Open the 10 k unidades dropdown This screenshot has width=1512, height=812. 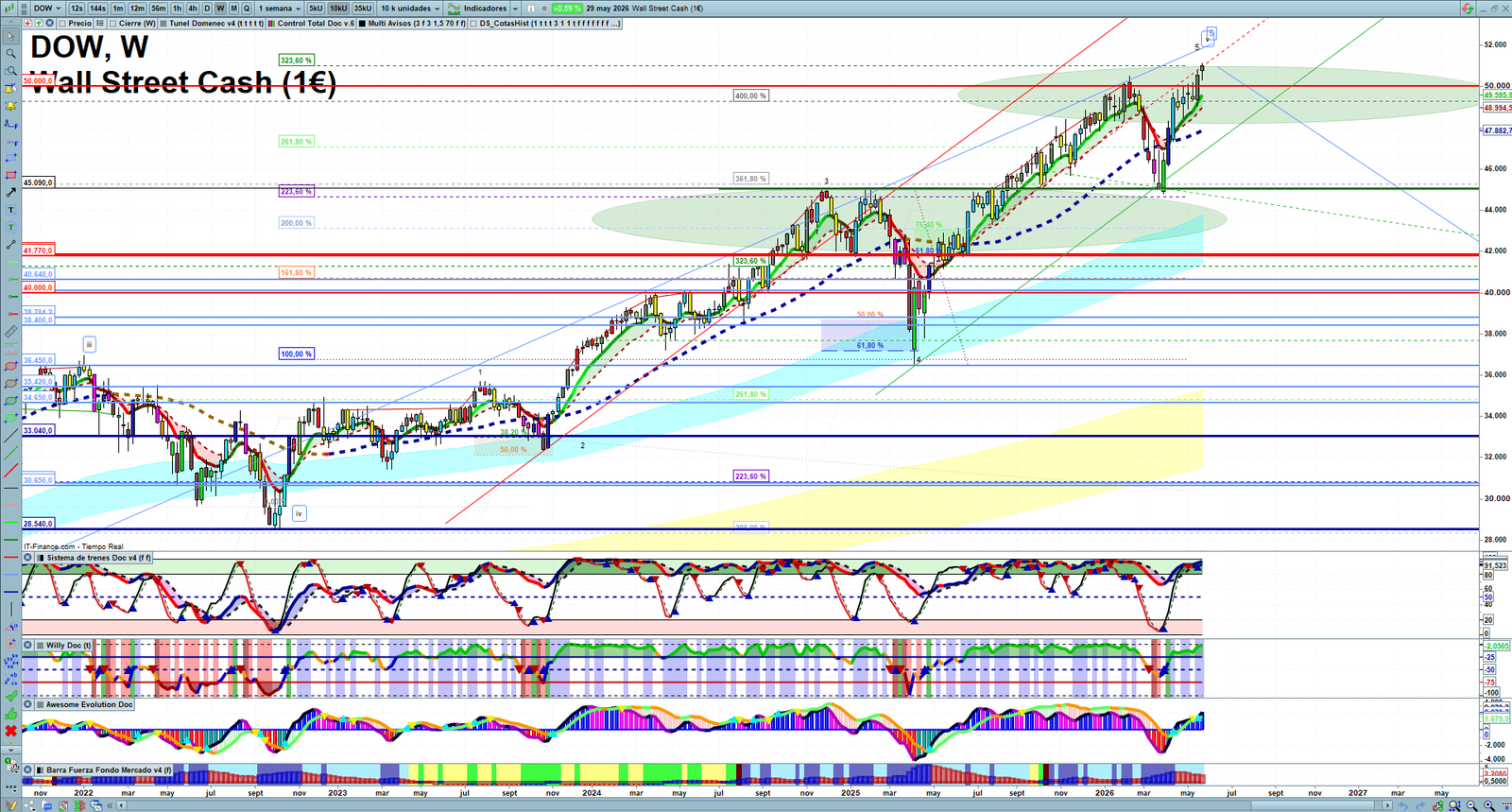coord(410,8)
